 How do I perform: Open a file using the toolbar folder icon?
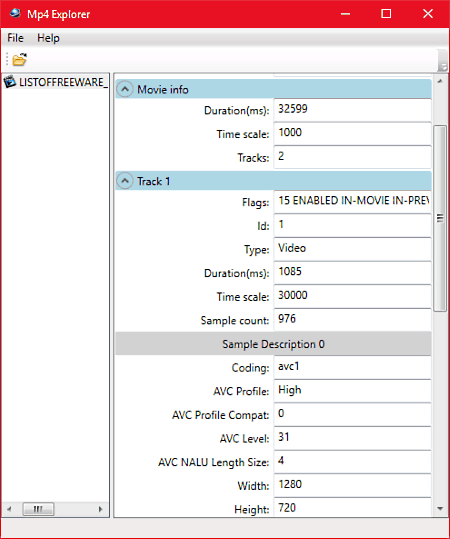20,60
